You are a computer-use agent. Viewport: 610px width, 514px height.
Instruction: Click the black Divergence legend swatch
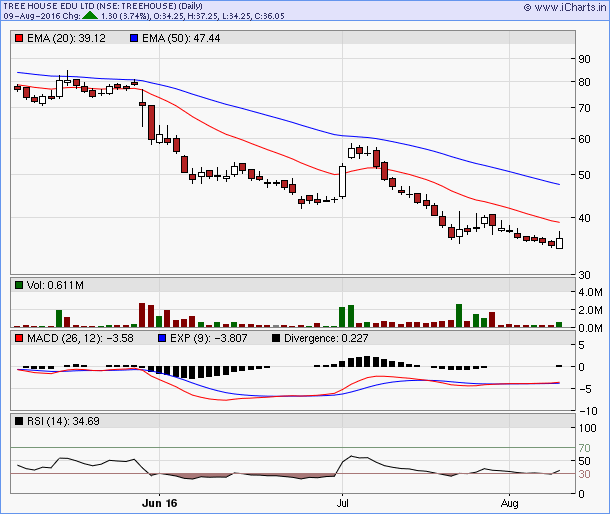coord(276,338)
